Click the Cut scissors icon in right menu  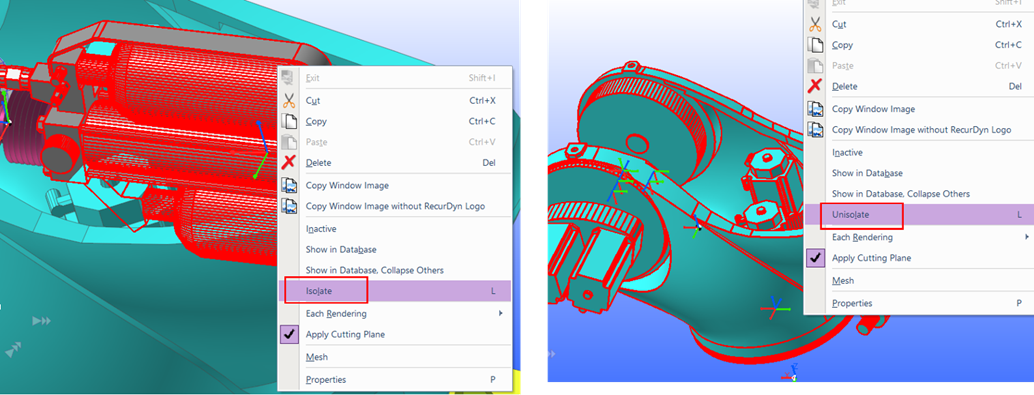click(816, 24)
